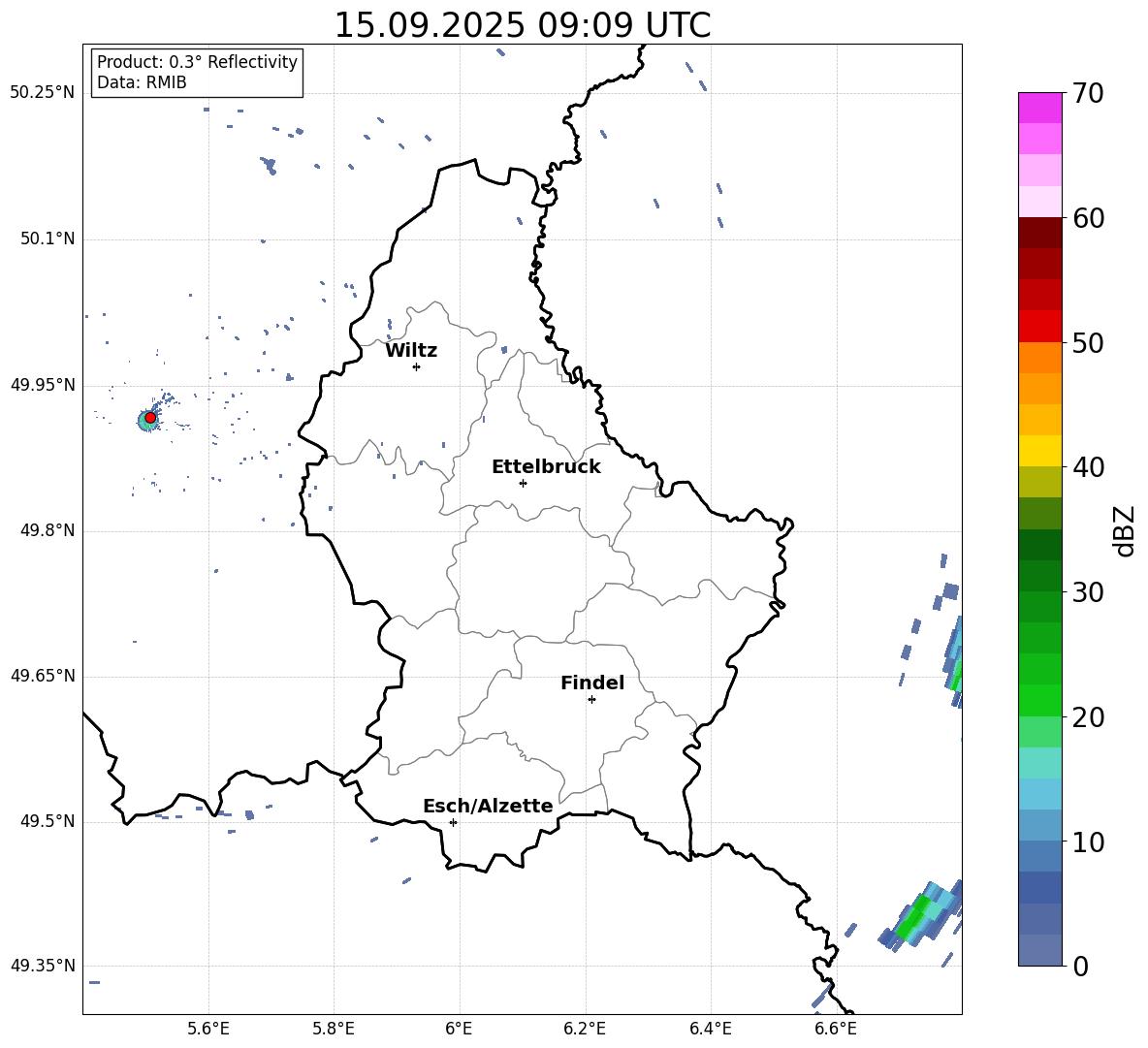Click the Ettelbruck city label

tap(546, 467)
